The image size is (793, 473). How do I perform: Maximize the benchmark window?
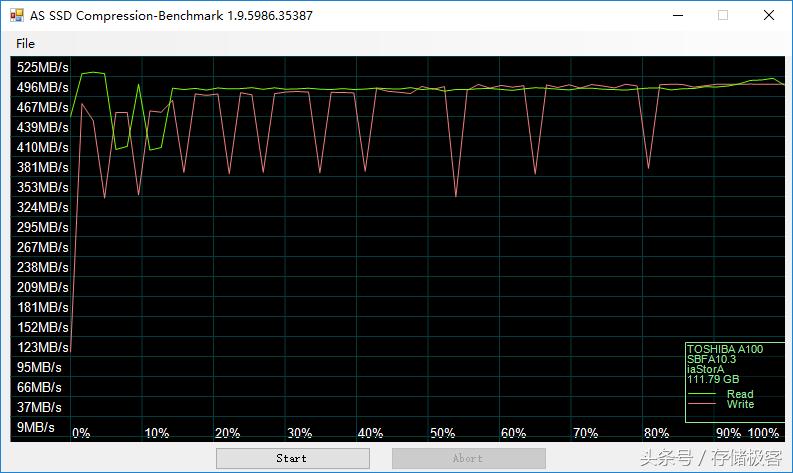(723, 15)
